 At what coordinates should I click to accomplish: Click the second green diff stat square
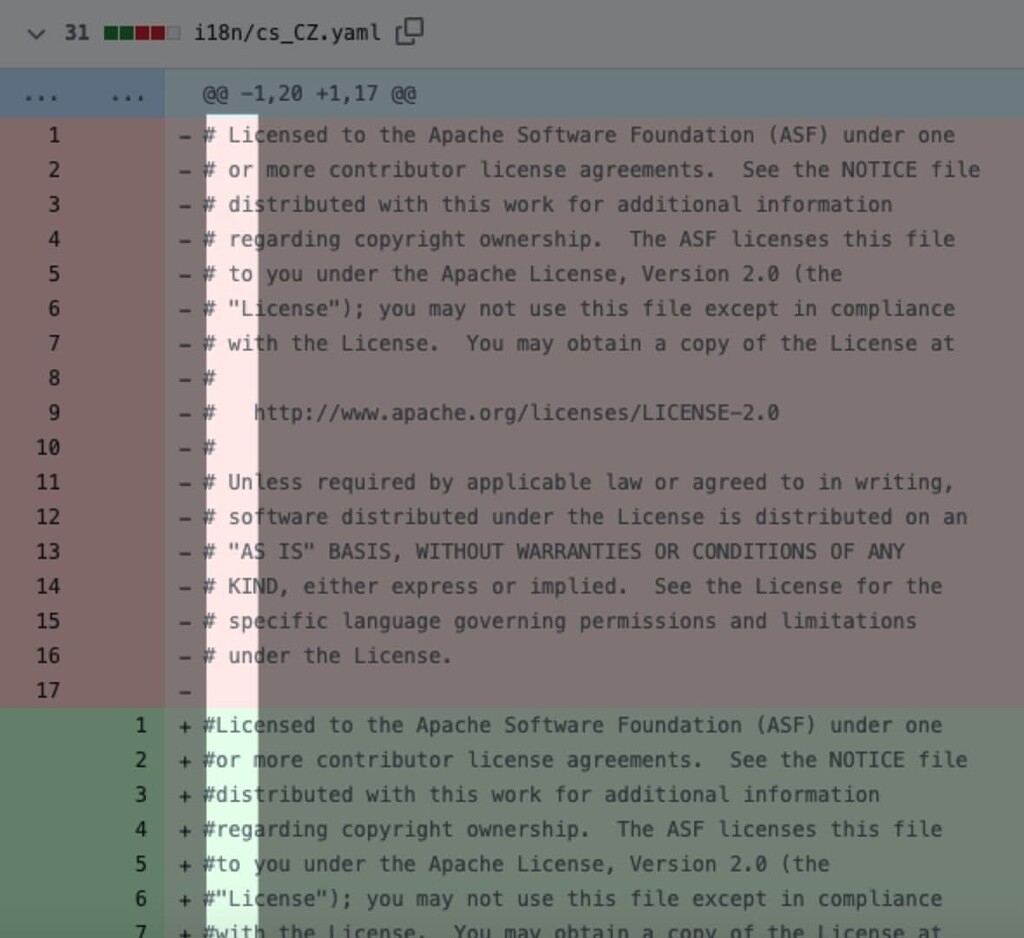pyautogui.click(x=126, y=32)
